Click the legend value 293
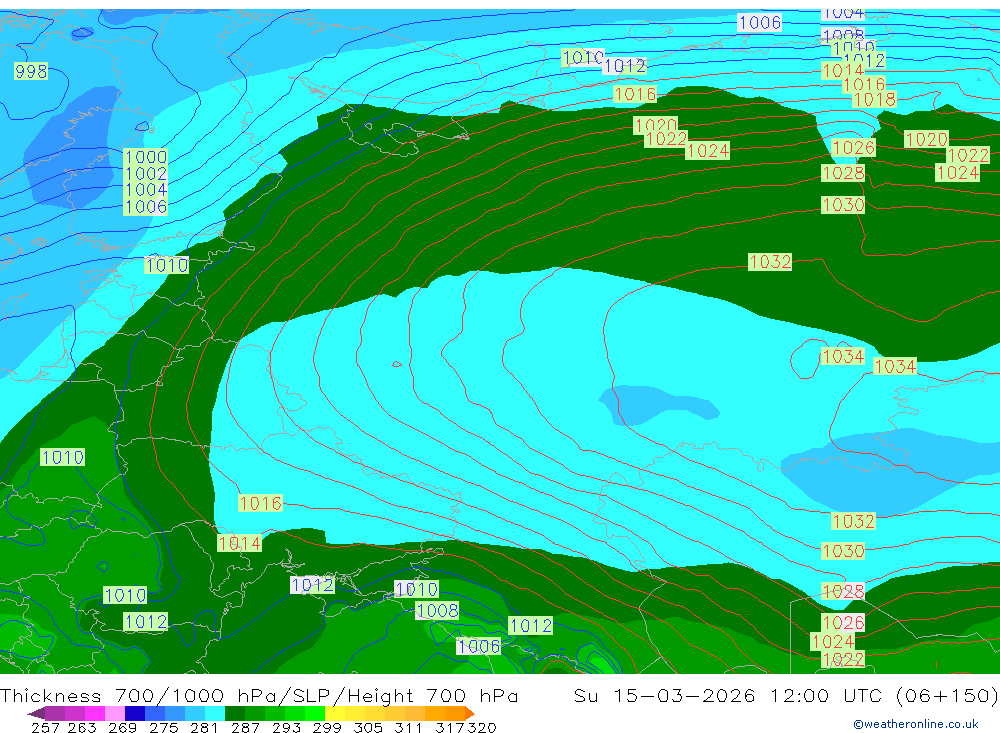Viewport: 1000px width, 733px height. (286, 727)
